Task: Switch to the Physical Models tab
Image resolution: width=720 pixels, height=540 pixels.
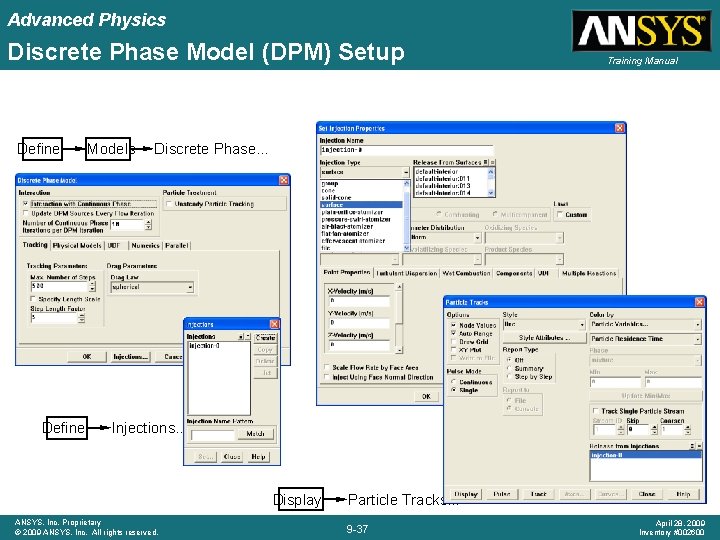Action: click(x=77, y=246)
